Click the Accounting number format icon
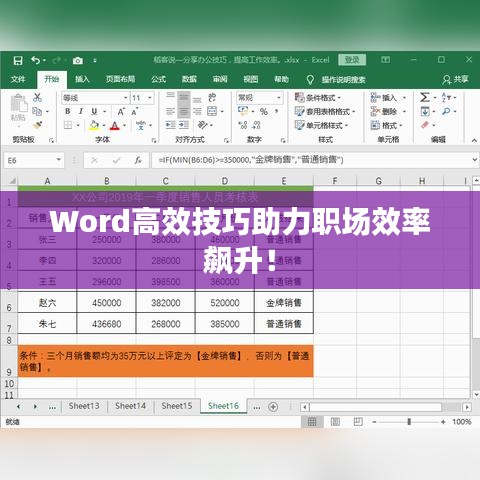Screen dimensions: 480x480 [243, 111]
